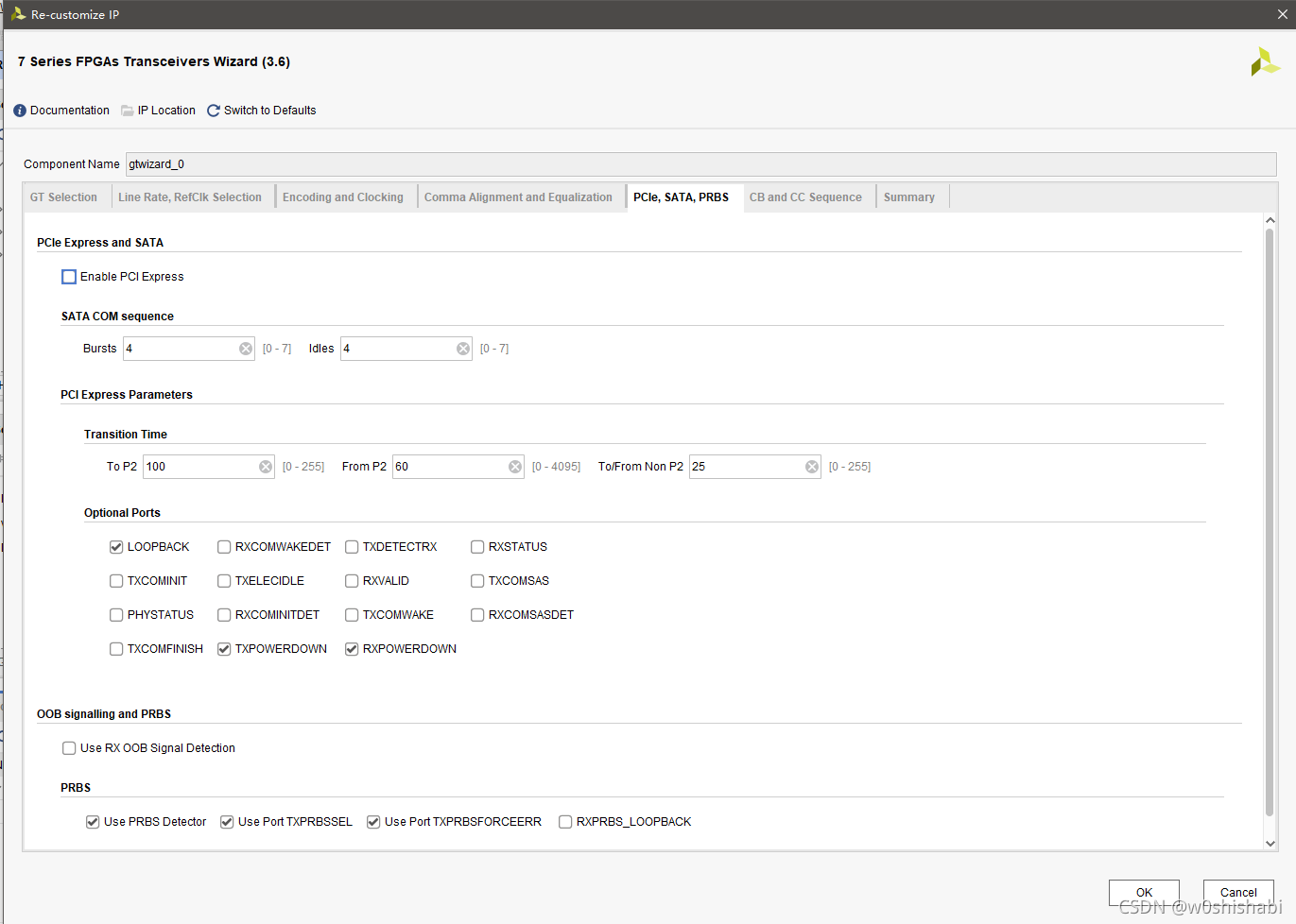
Task: Check the TXCOMINIT port option
Action: pos(116,581)
